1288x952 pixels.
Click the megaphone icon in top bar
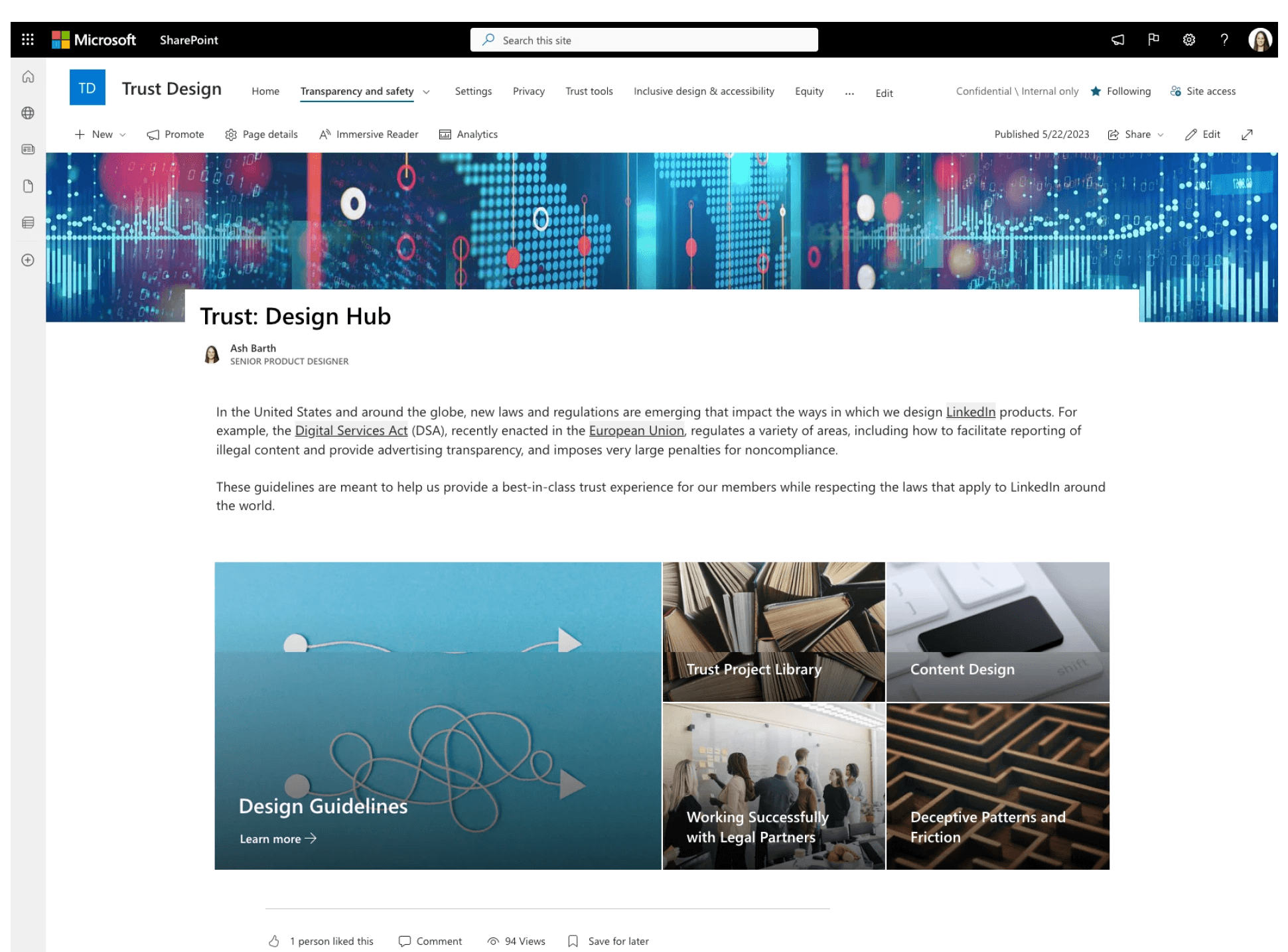click(x=1118, y=40)
